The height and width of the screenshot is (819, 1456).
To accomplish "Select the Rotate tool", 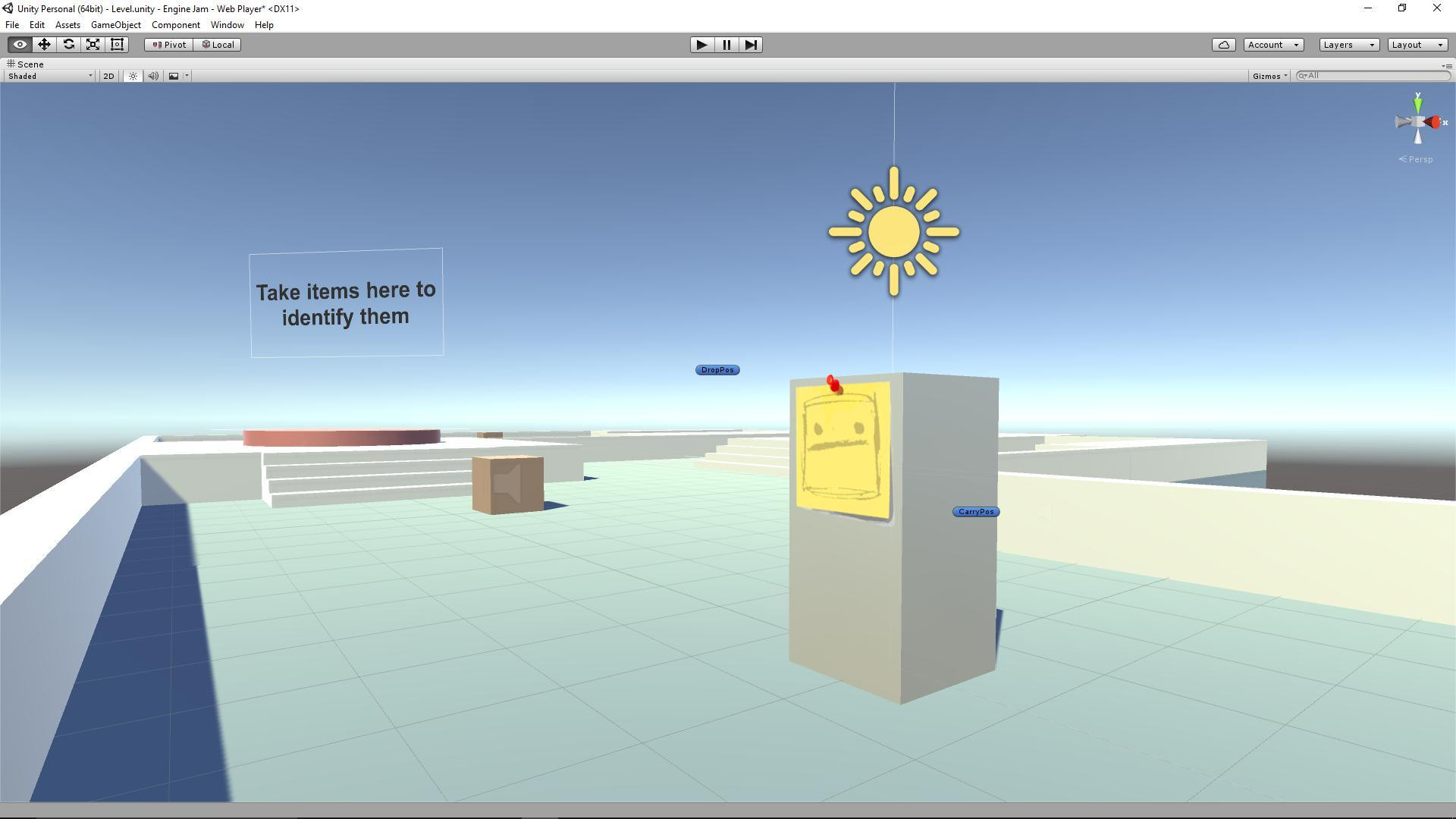I will 68,45.
